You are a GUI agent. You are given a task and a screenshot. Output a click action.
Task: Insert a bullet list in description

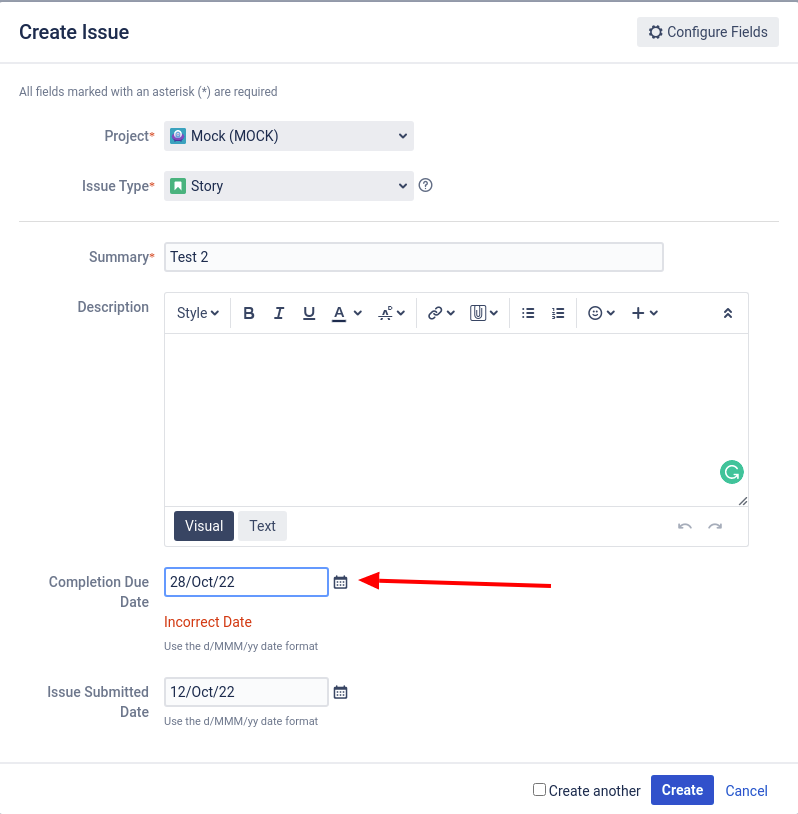point(528,313)
